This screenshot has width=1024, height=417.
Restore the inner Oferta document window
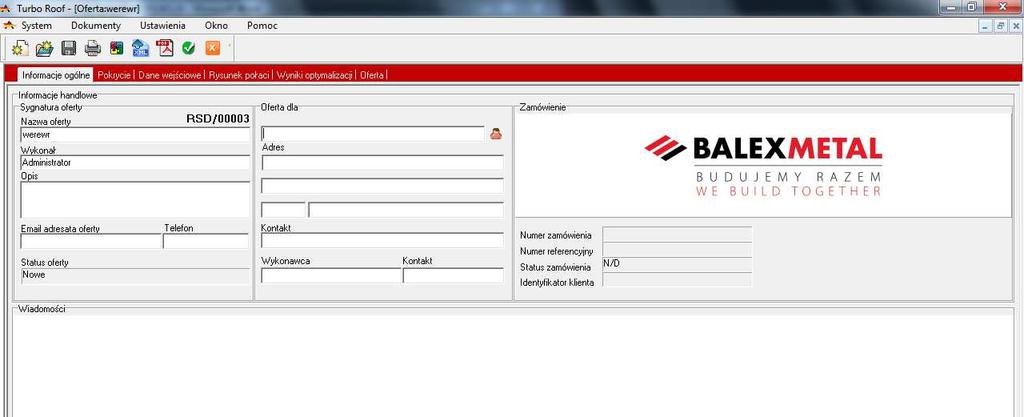1001,26
